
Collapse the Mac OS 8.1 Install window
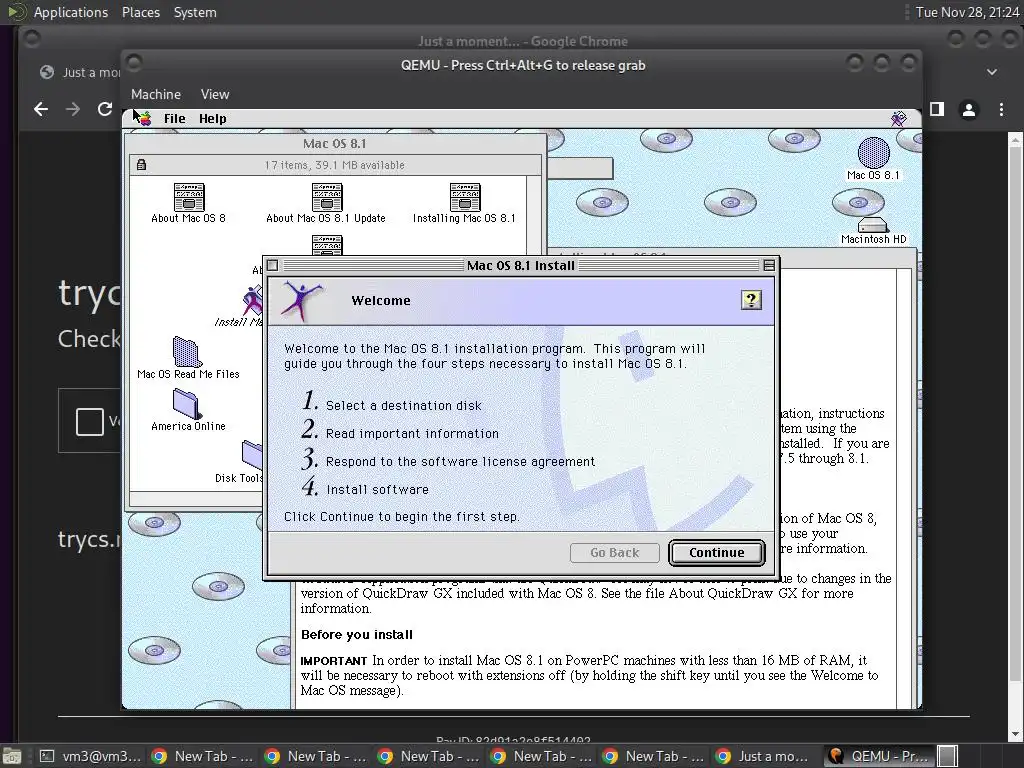coord(769,265)
